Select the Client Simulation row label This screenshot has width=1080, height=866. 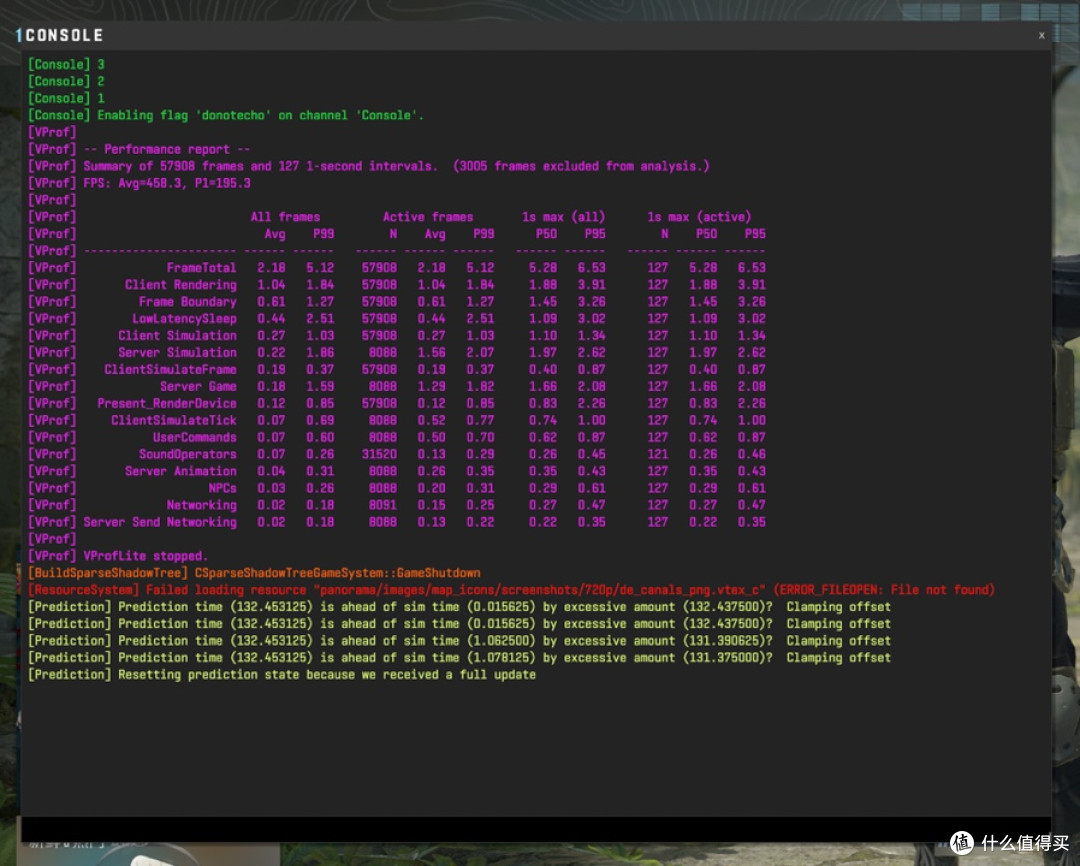coord(177,336)
